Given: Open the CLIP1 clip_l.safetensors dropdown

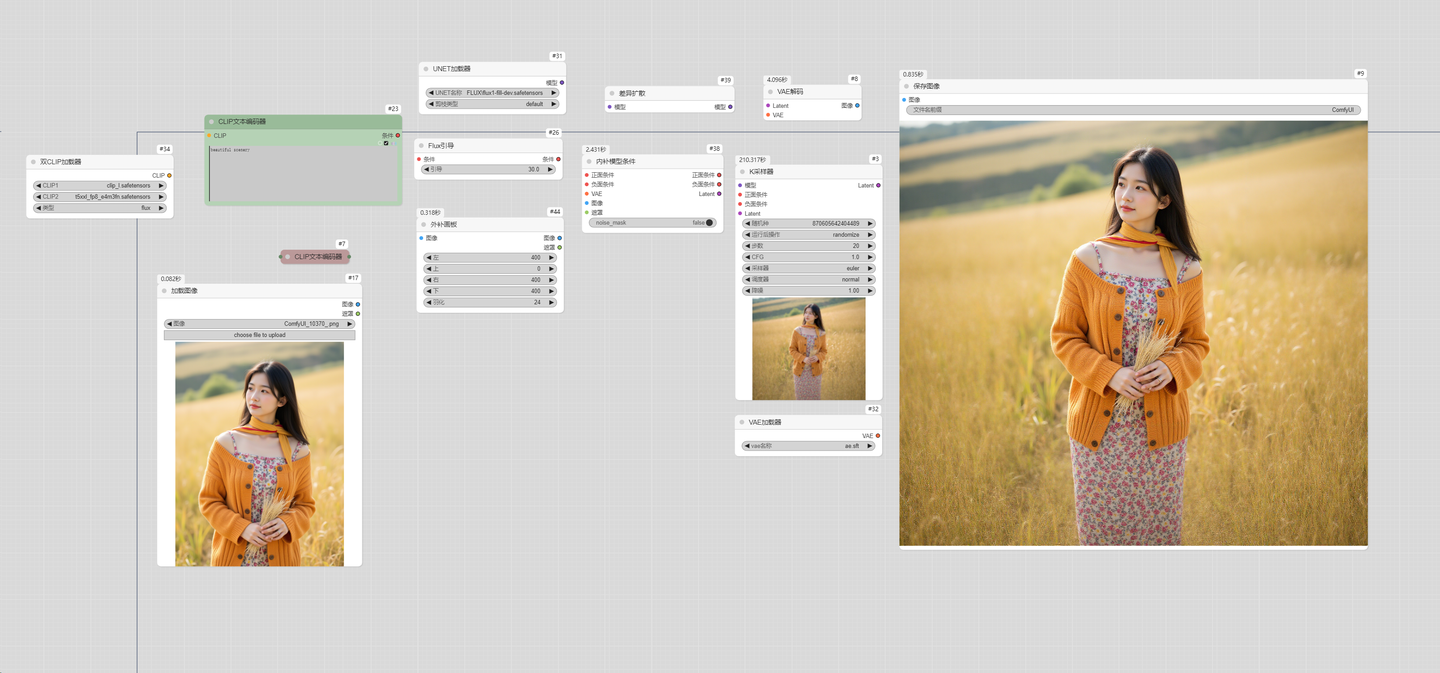Looking at the screenshot, I should tap(100, 186).
